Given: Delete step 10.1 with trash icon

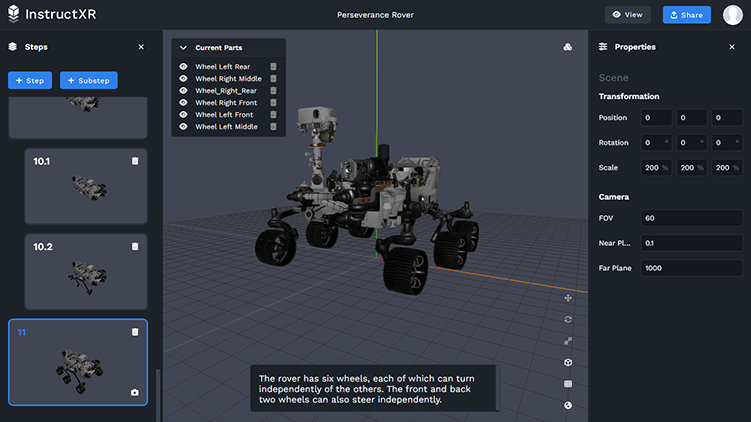Looking at the screenshot, I should [135, 161].
